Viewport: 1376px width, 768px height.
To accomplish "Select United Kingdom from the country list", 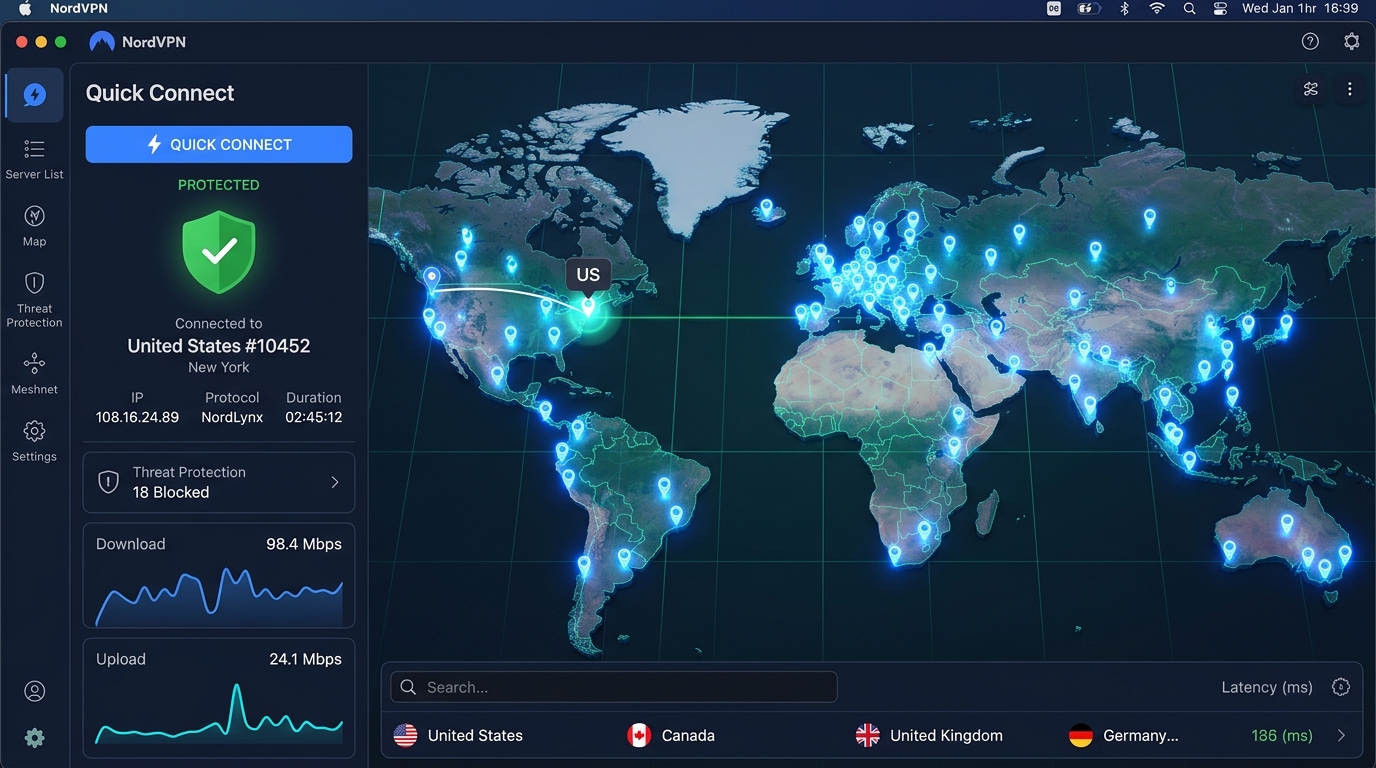I will pyautogui.click(x=929, y=736).
